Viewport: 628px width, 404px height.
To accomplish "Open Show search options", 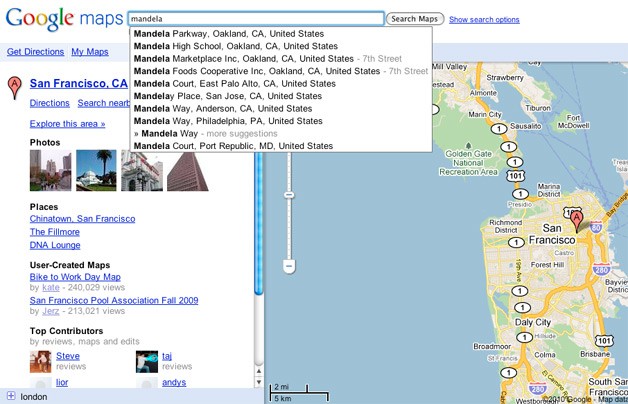I will [484, 20].
